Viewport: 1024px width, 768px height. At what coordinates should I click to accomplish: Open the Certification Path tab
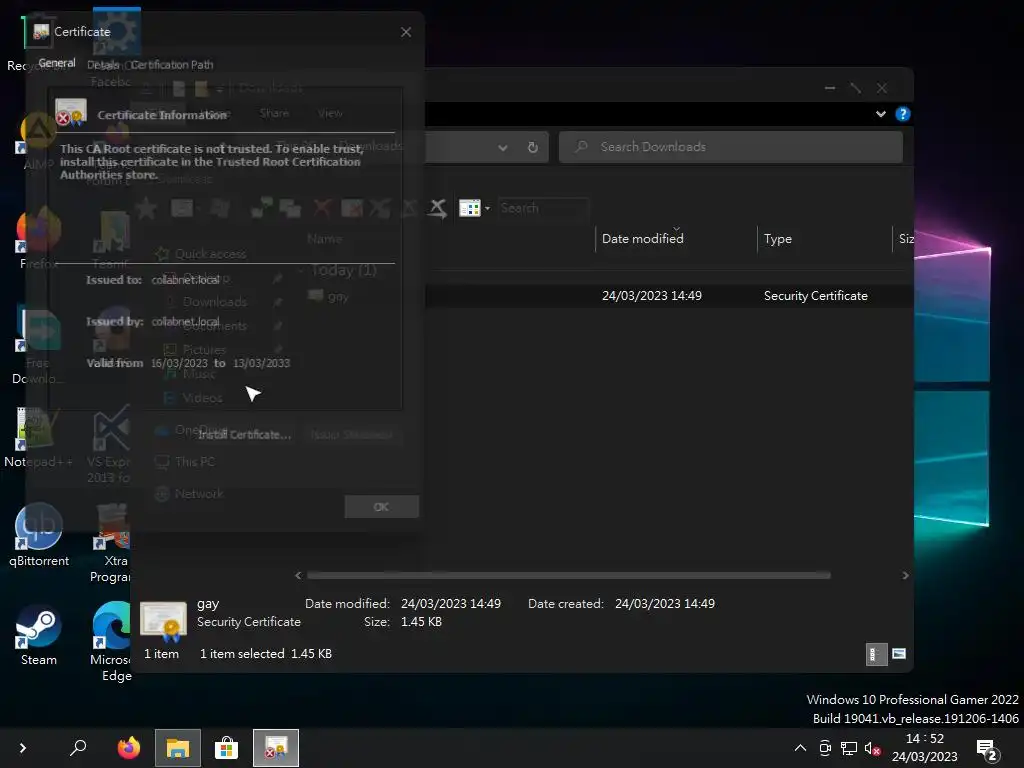171,65
